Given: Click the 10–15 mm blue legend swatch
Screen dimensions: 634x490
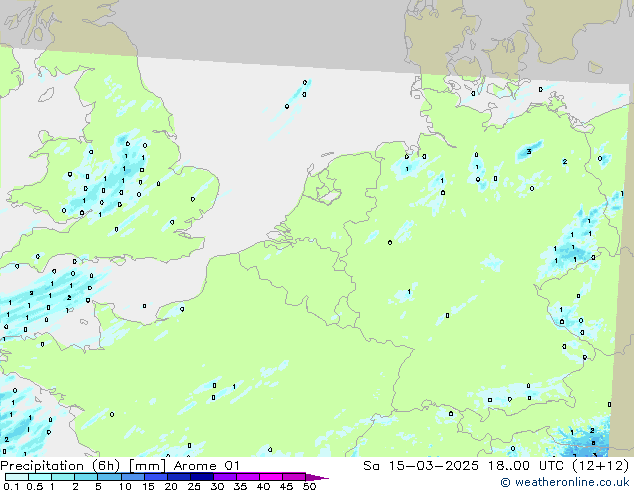Looking at the screenshot, I should (133, 477).
